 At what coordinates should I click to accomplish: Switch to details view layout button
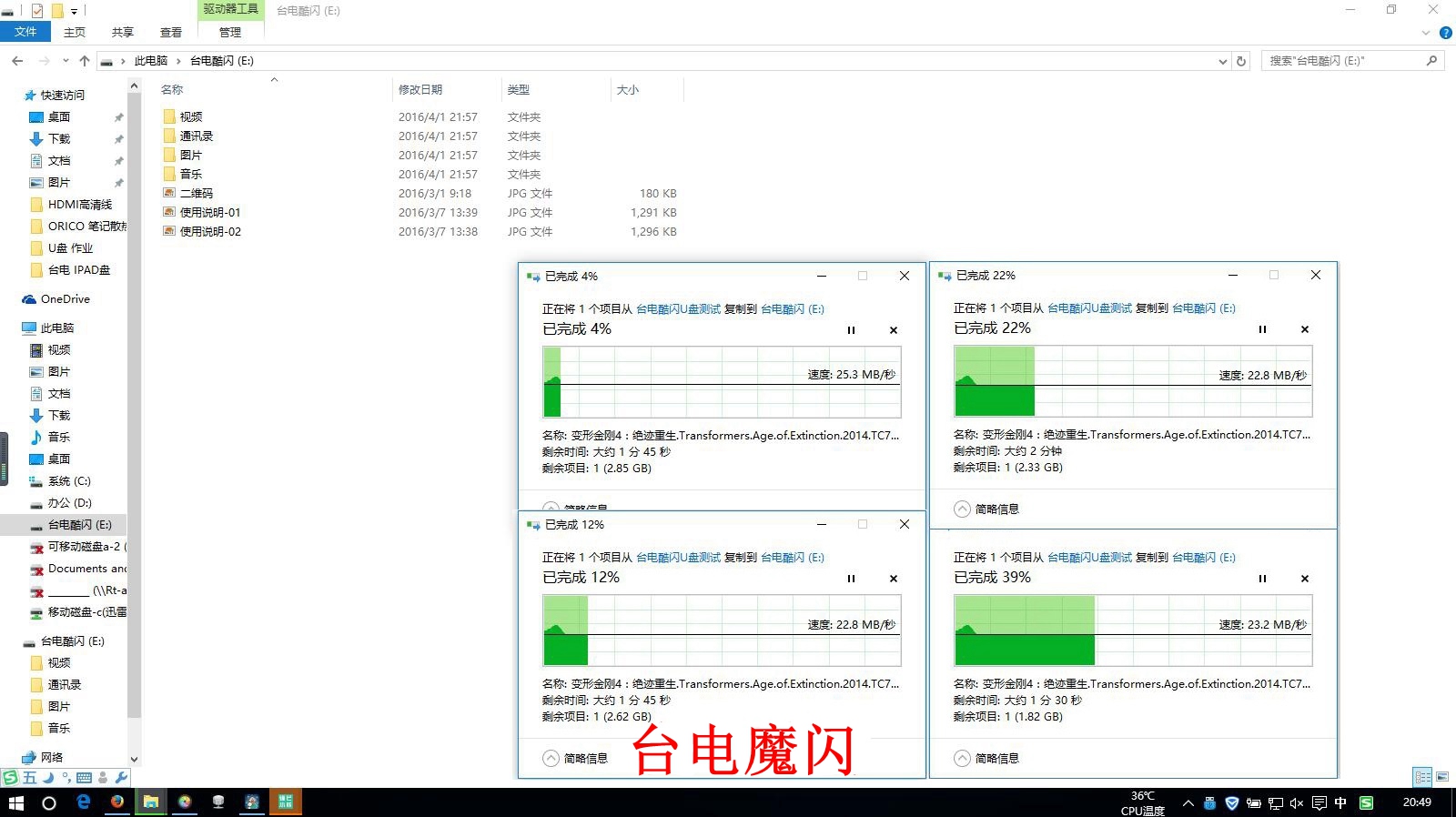click(1422, 777)
